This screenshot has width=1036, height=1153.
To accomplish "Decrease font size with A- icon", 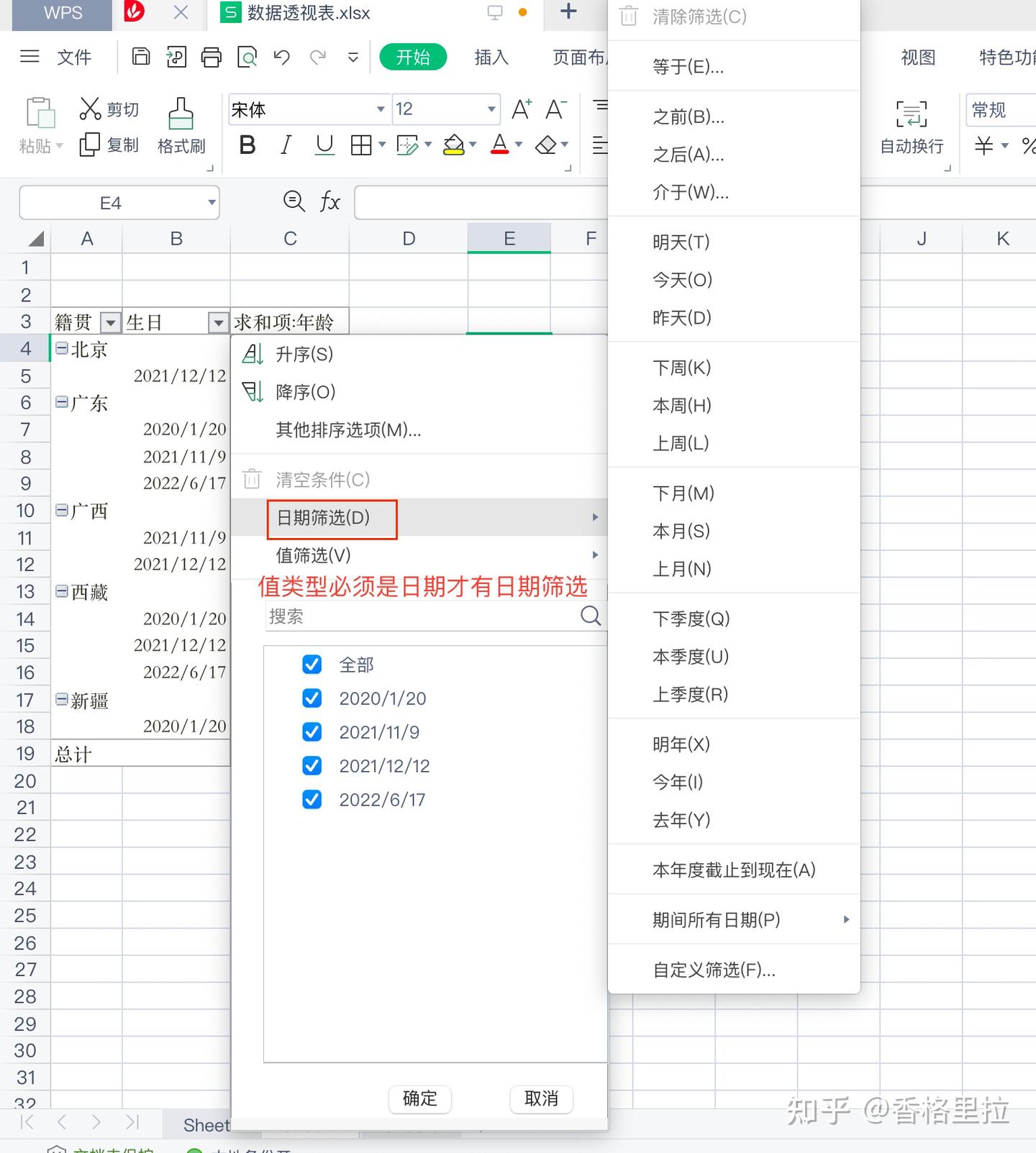I will click(556, 109).
